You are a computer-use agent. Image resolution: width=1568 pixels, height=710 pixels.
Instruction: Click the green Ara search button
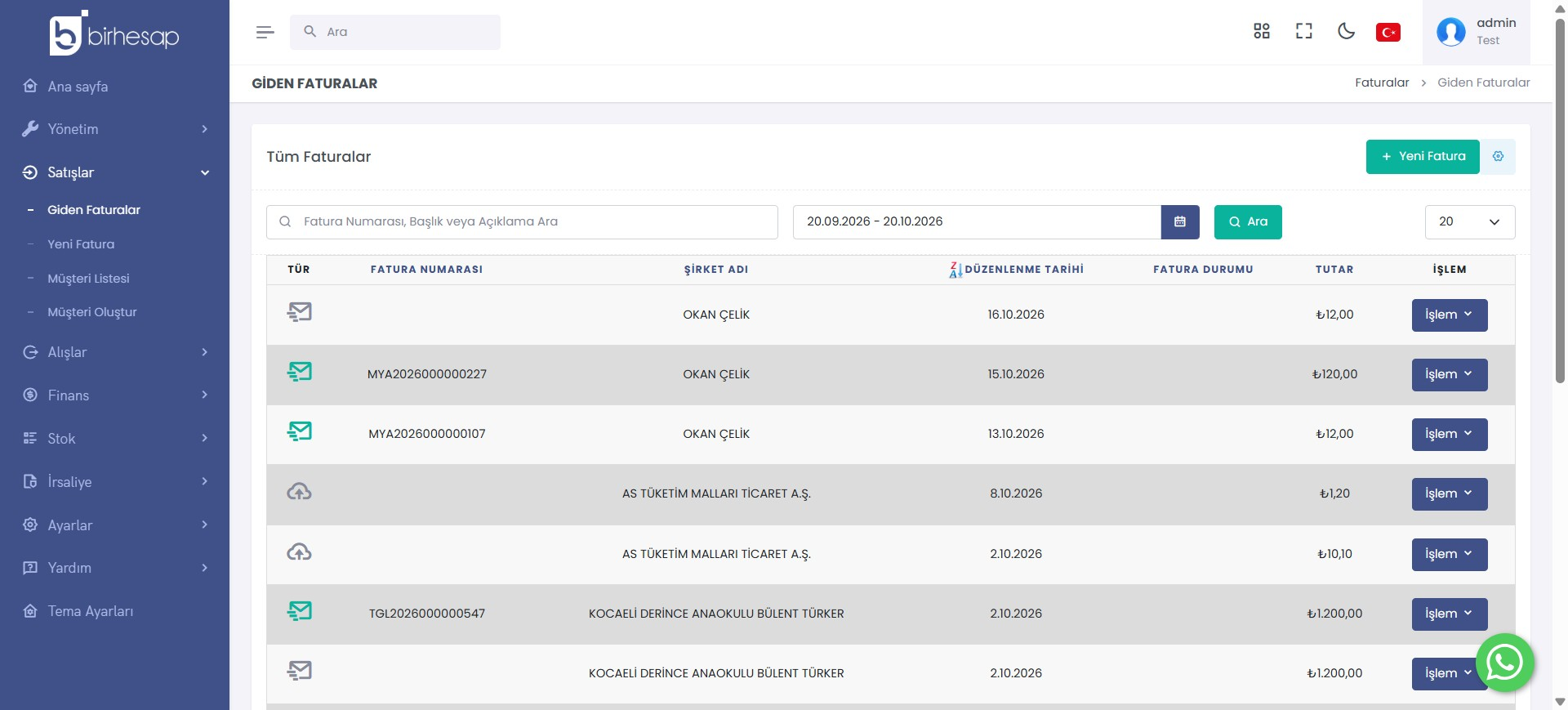[1248, 222]
